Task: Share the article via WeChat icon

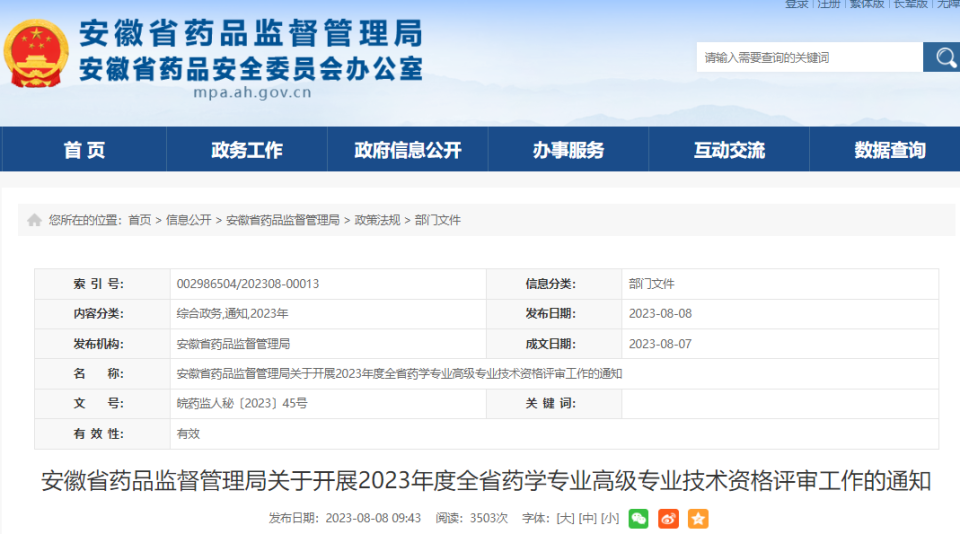Action: (x=638, y=519)
